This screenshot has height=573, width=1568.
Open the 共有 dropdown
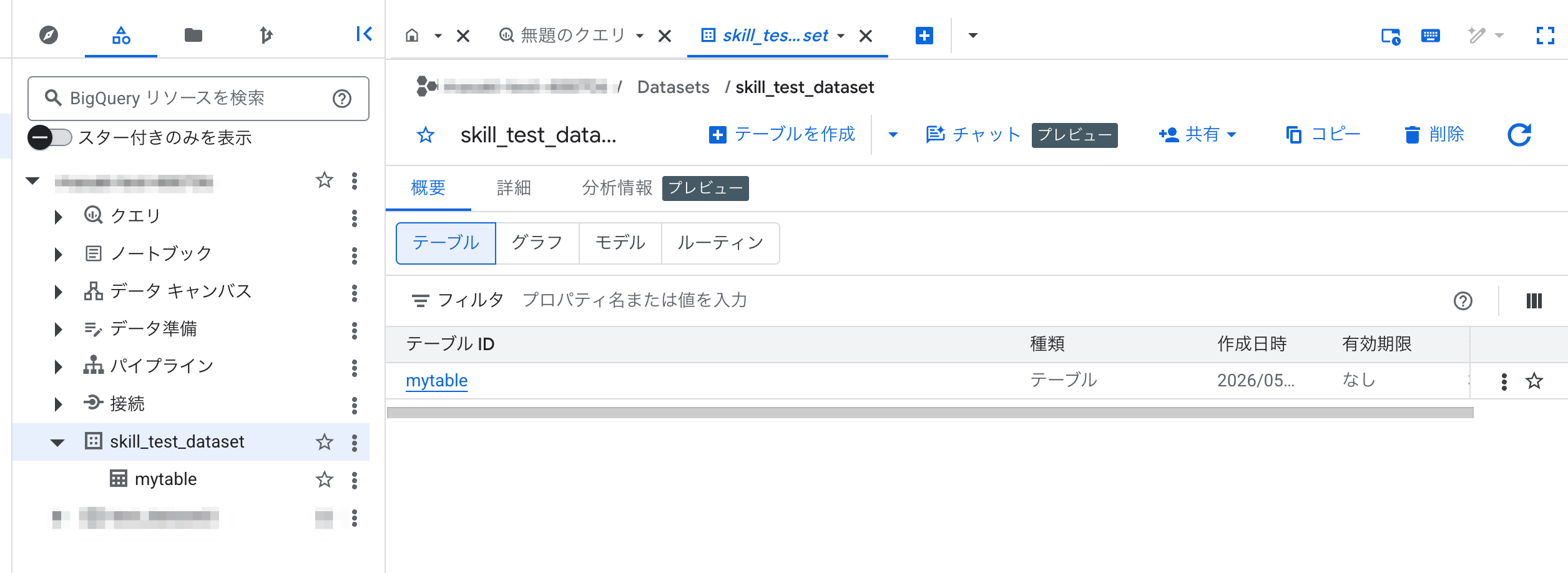coord(1197,135)
